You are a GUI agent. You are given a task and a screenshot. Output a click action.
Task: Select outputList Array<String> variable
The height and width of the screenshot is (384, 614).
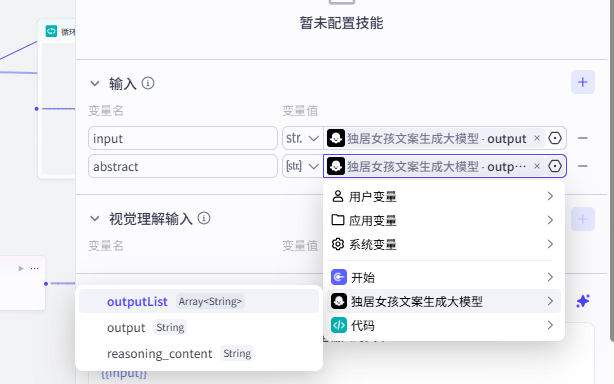pos(199,301)
